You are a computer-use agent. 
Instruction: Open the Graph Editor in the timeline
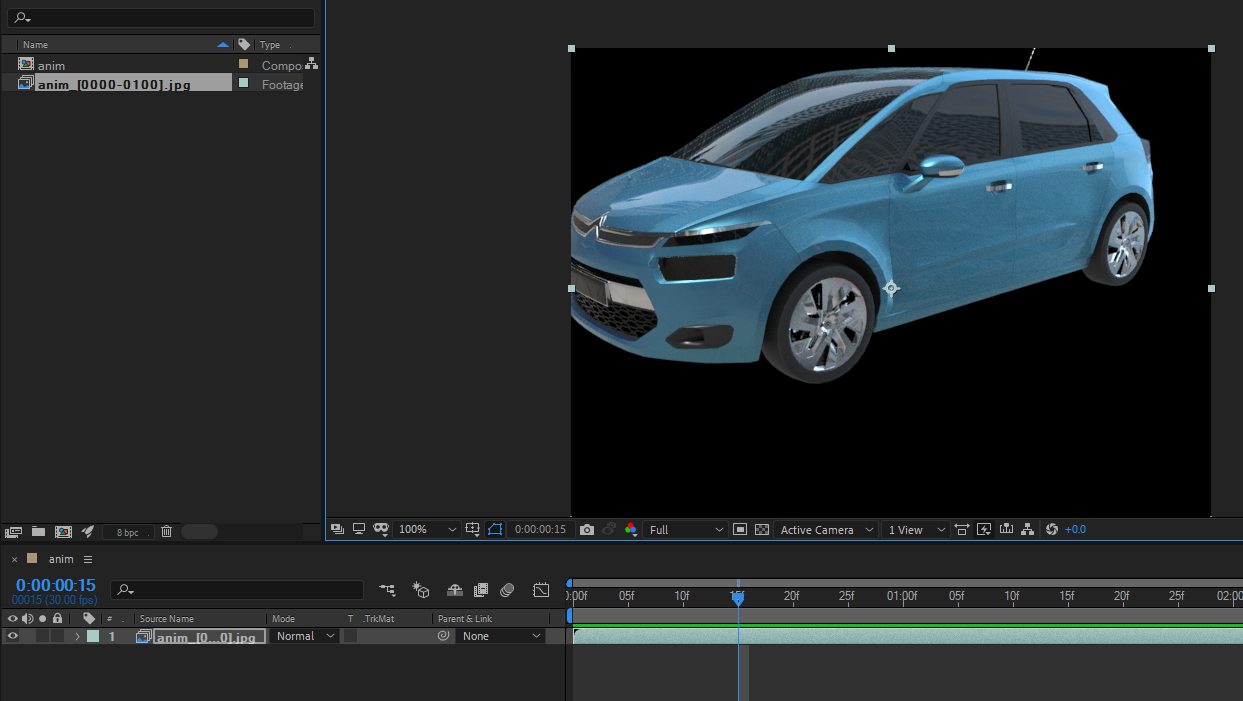(x=541, y=590)
